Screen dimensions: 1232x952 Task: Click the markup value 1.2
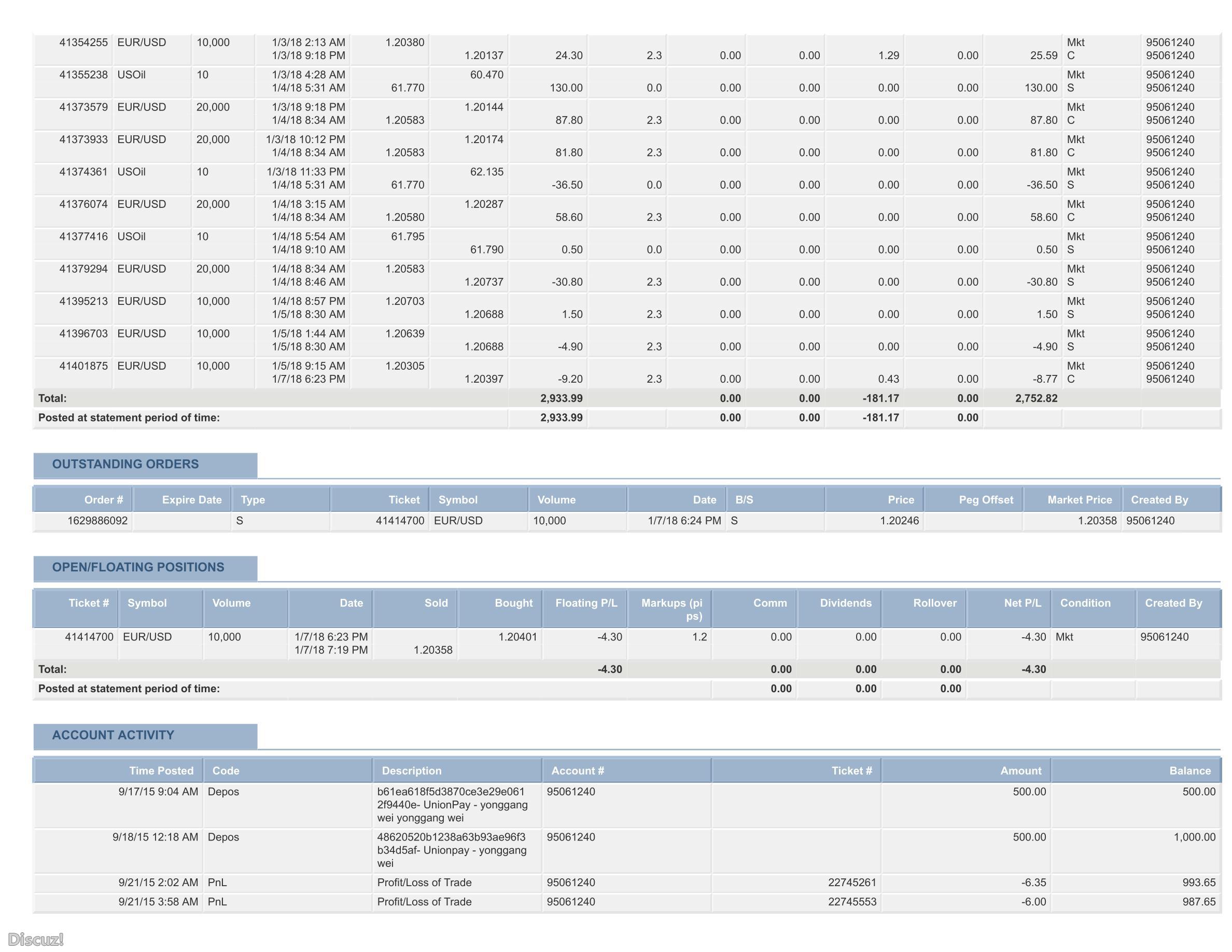pyautogui.click(x=699, y=637)
